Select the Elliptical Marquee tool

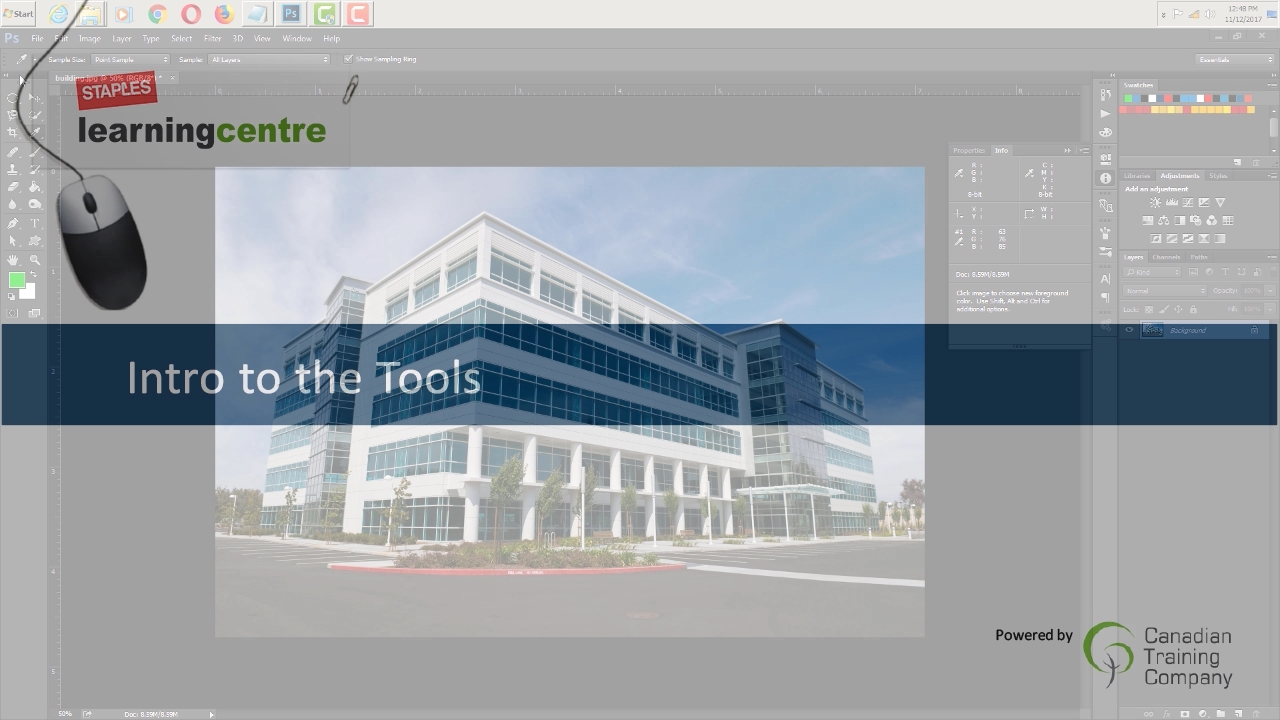pos(12,97)
